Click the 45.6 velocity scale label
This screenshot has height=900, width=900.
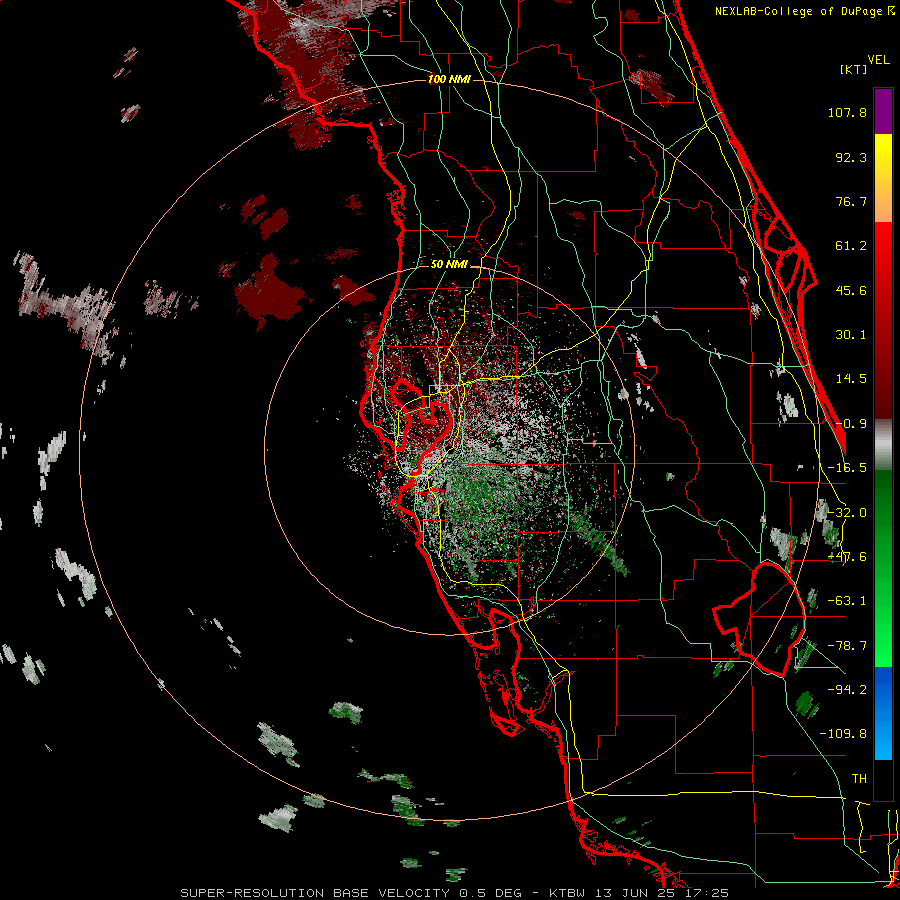(x=851, y=290)
